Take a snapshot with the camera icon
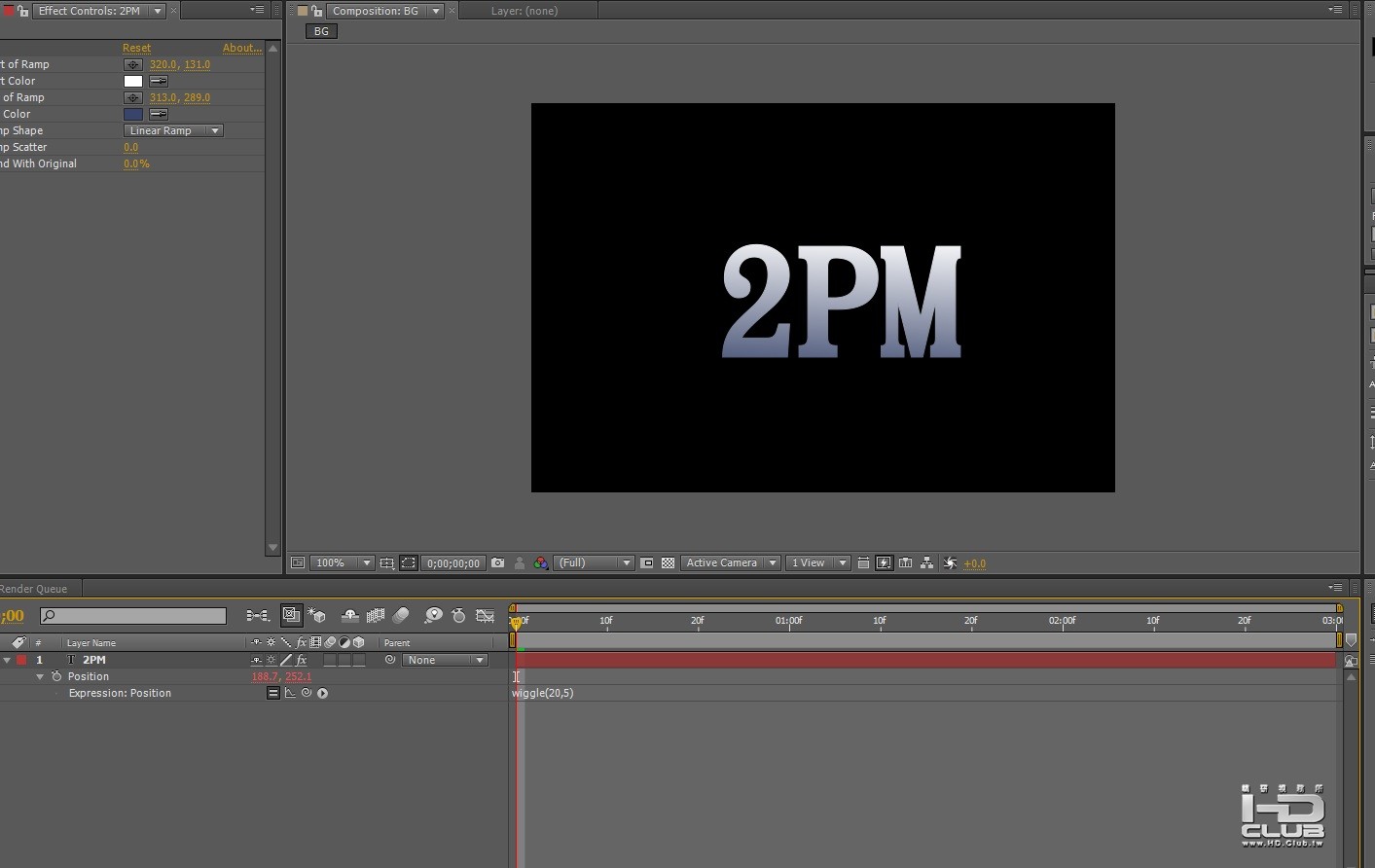This screenshot has height=868, width=1375. tap(498, 563)
